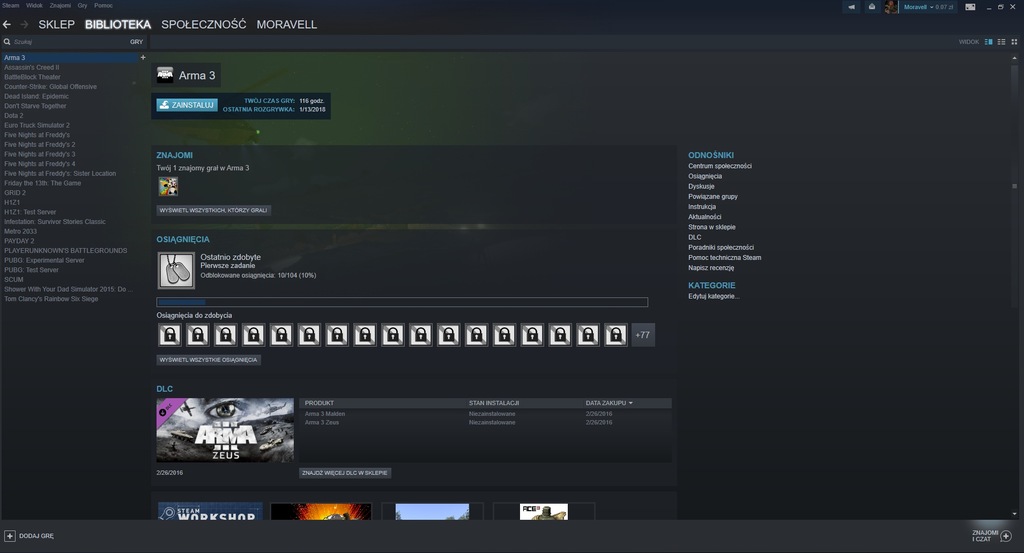Open the MORAVELL profile tab
This screenshot has height=553, width=1024.
[287, 24]
